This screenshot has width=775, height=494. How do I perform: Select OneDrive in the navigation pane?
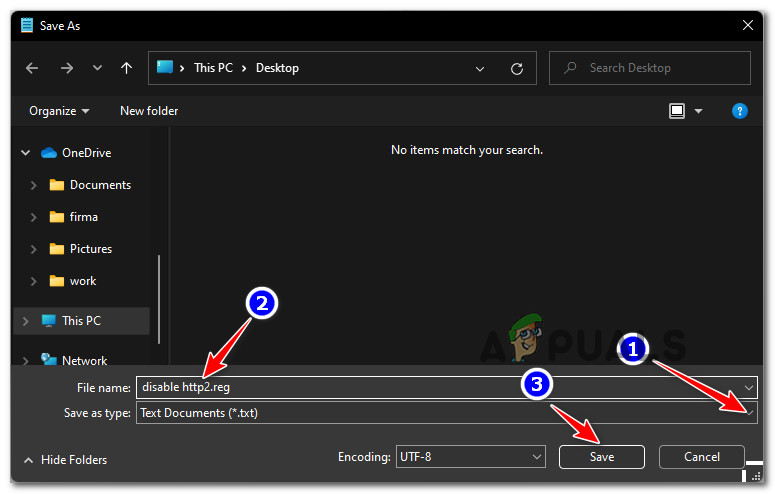click(86, 153)
